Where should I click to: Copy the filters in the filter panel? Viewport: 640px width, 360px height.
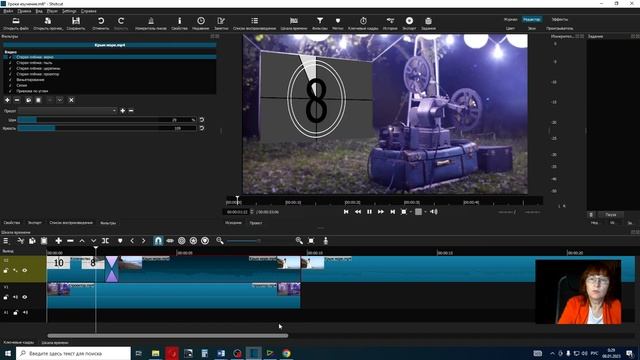(x=28, y=100)
